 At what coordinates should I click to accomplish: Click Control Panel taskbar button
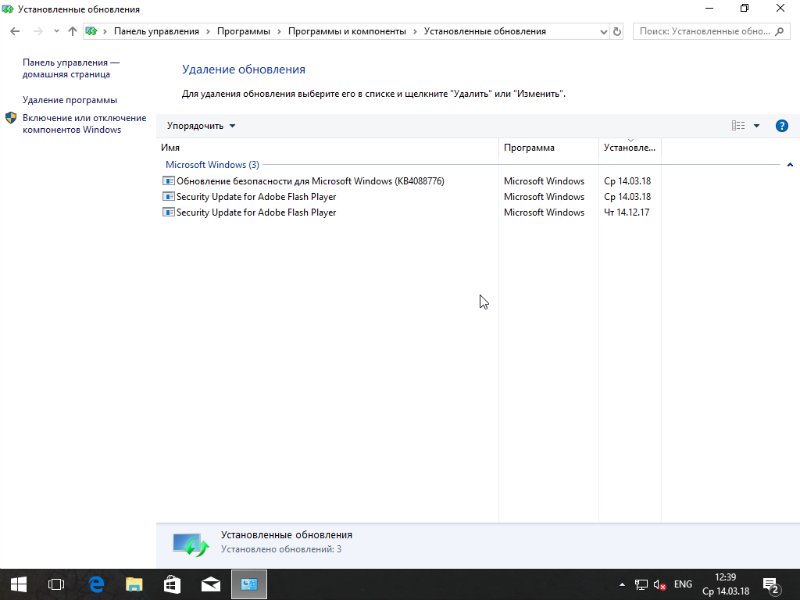(249, 584)
